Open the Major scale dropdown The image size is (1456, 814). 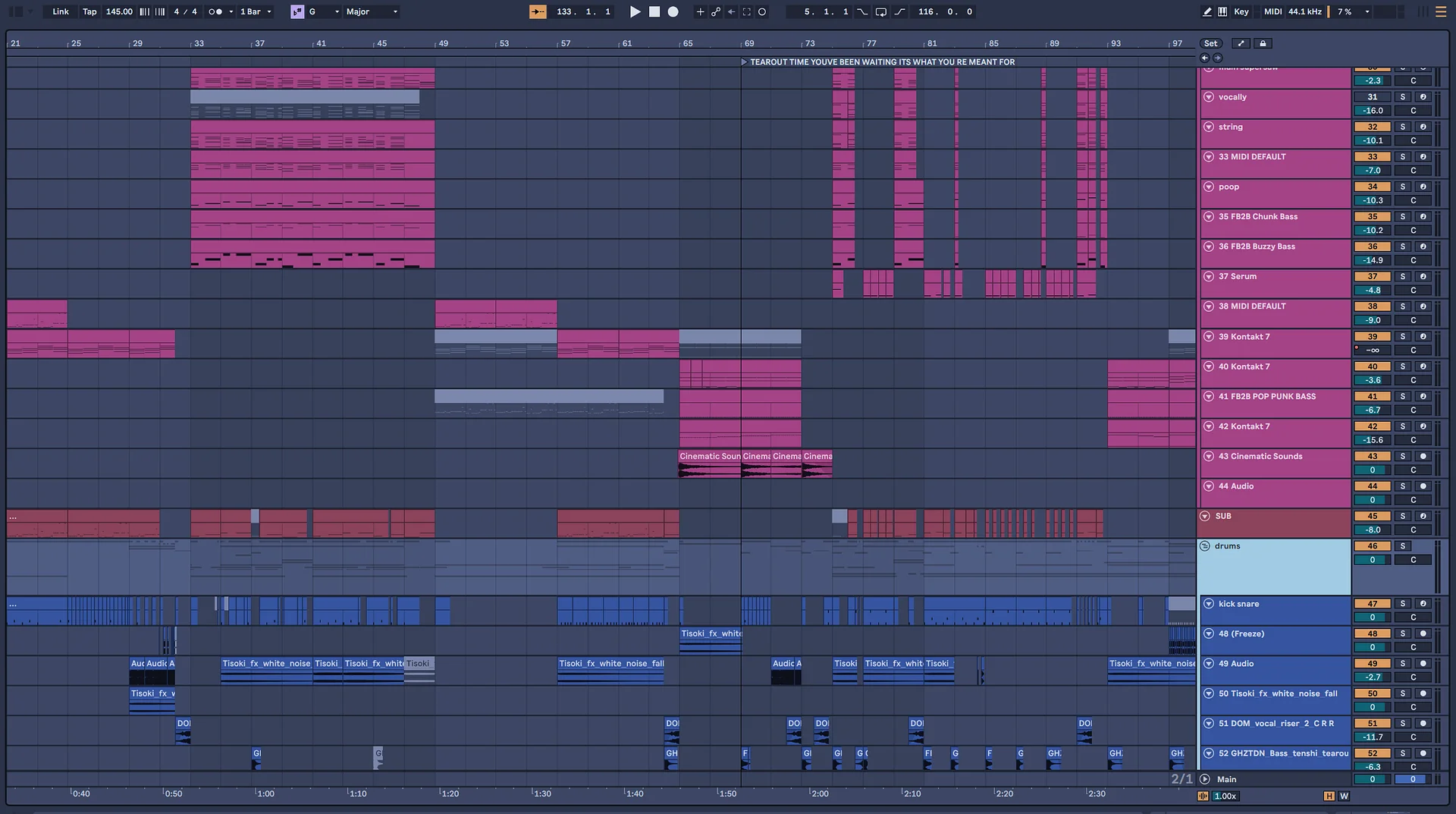coord(372,11)
